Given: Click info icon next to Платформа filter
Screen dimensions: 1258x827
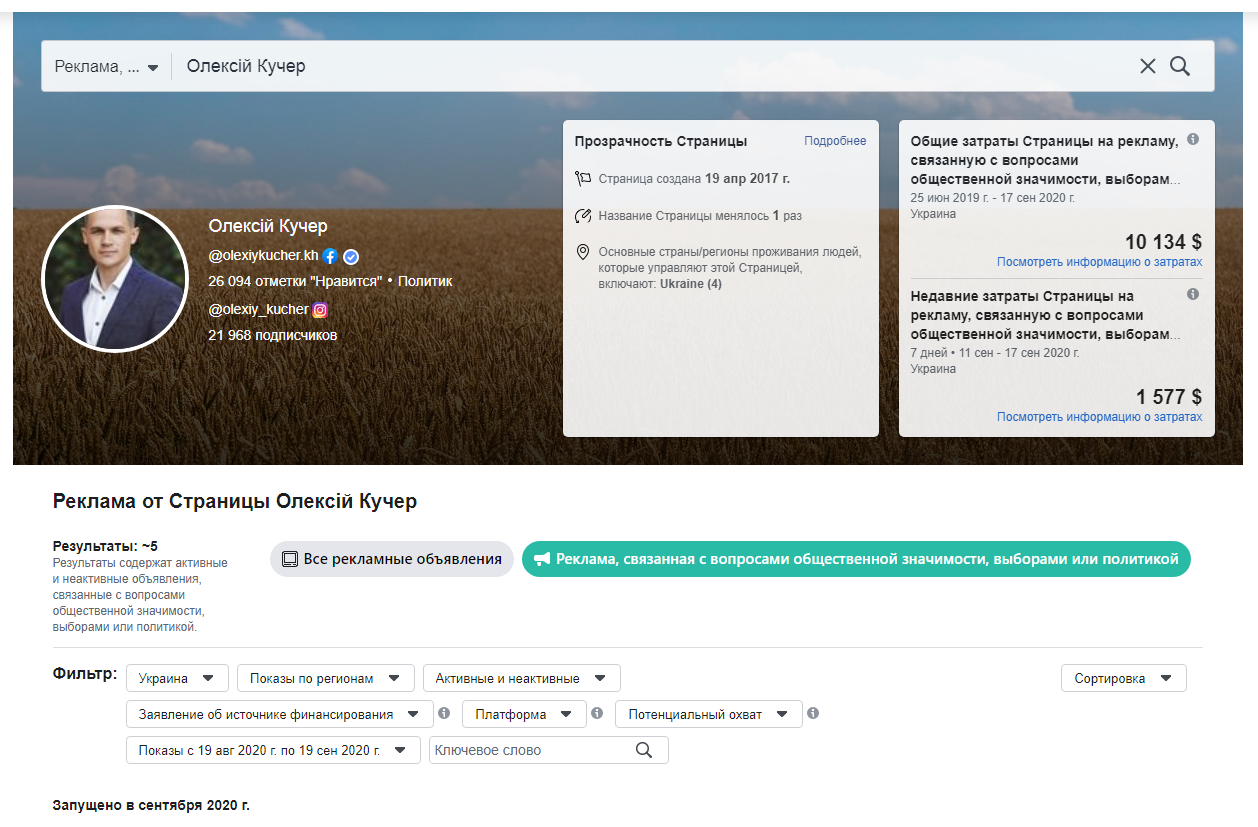Looking at the screenshot, I should pyautogui.click(x=597, y=714).
